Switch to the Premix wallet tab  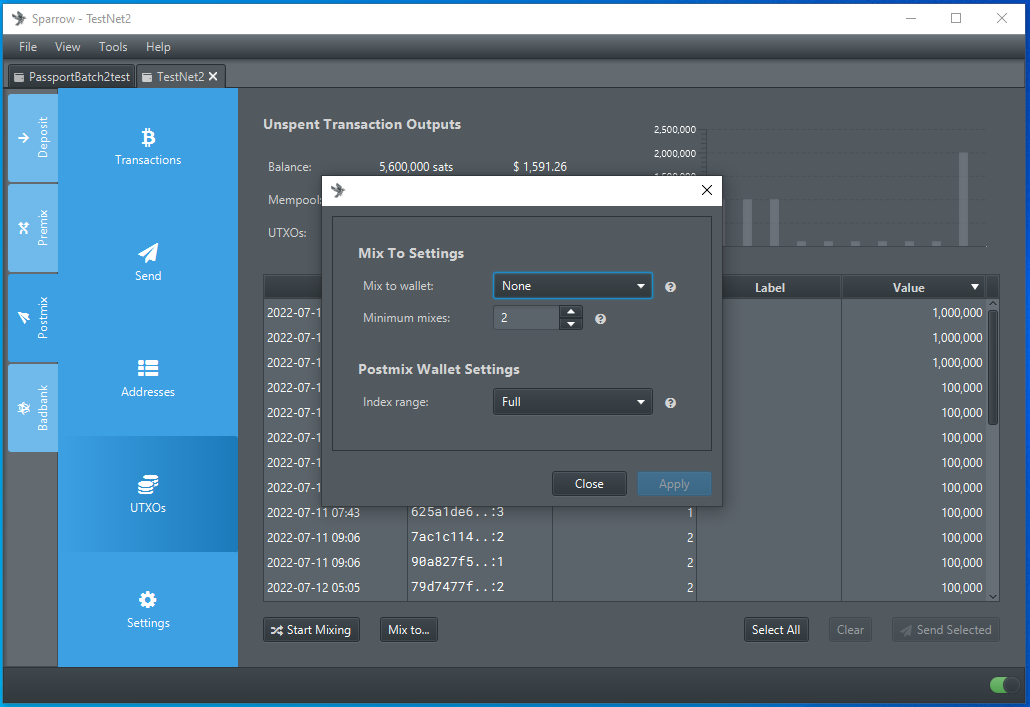pos(33,228)
